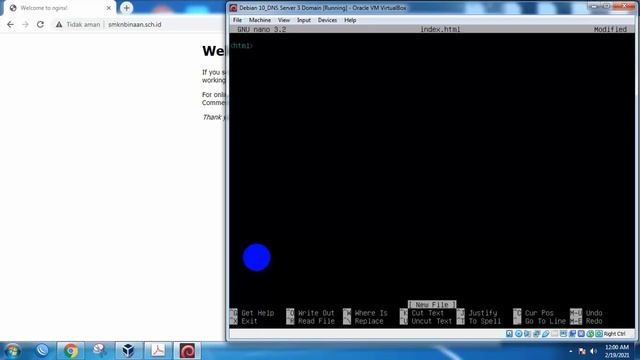Screen dimensions: 640x360
Task: Click the Chrome forward button
Action: 25,24
